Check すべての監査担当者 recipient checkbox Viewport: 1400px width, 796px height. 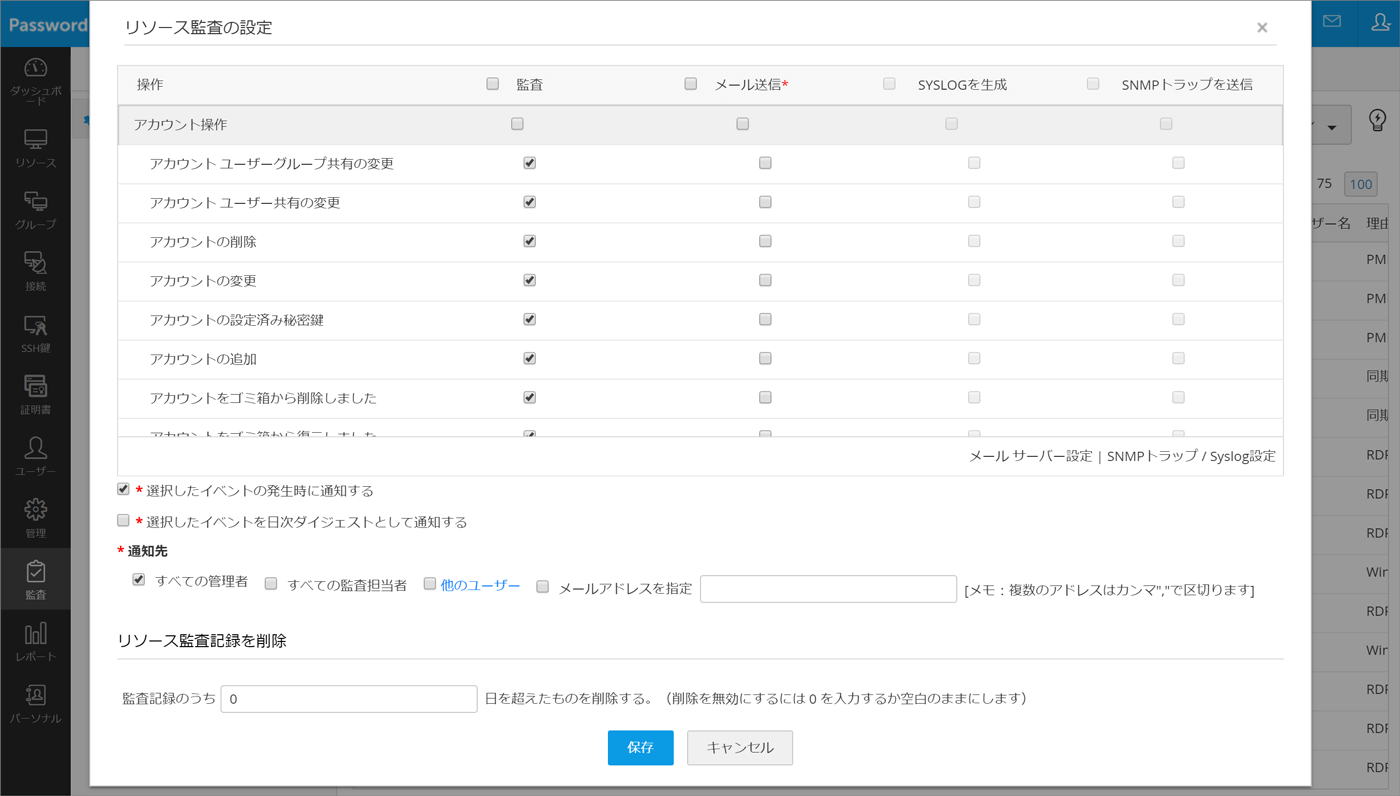point(270,583)
